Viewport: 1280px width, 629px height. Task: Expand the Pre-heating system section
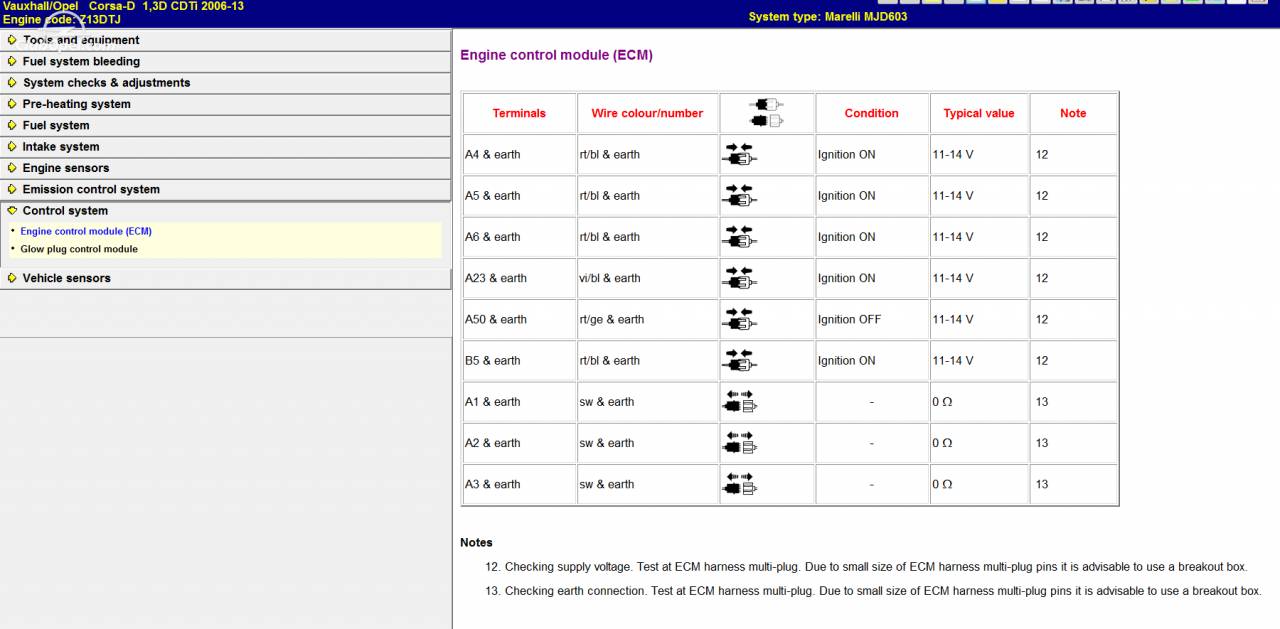click(x=225, y=104)
